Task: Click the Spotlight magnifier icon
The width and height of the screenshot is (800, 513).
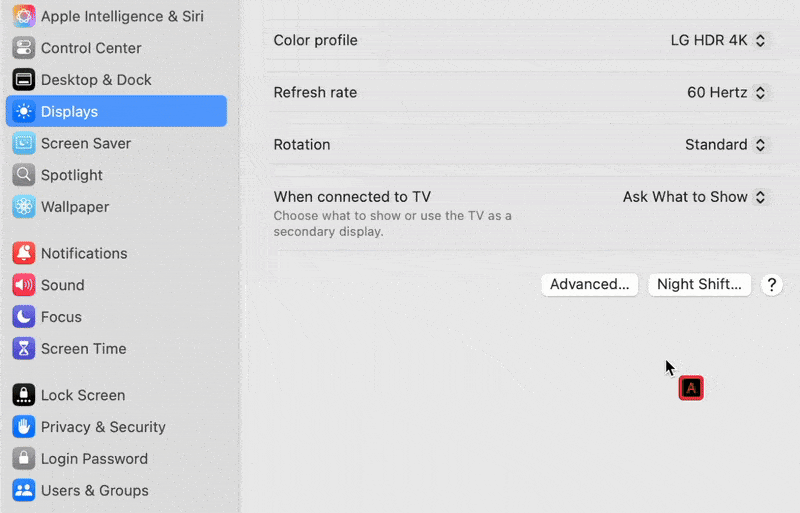Action: click(x=24, y=175)
